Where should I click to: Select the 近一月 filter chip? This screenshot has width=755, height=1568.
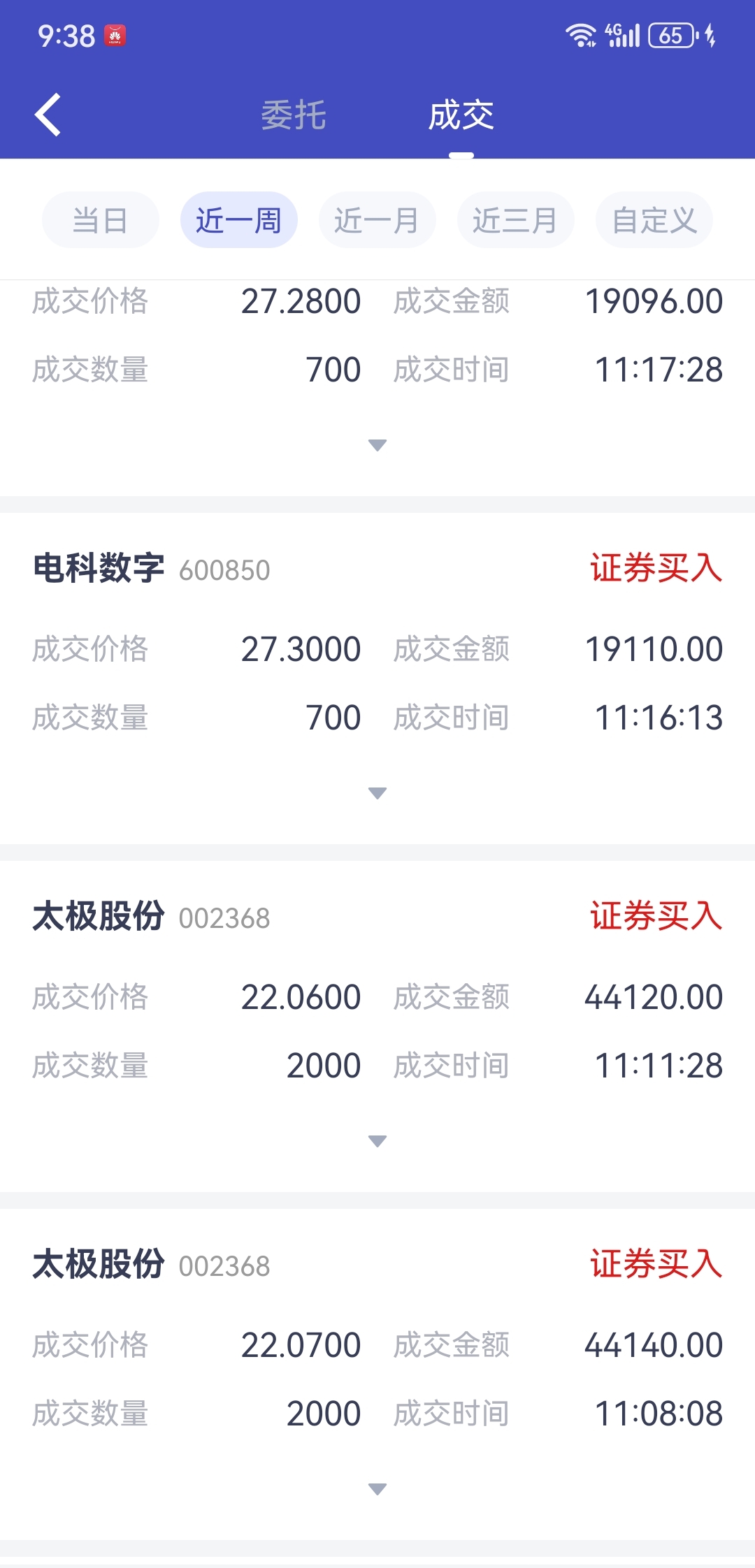(377, 220)
